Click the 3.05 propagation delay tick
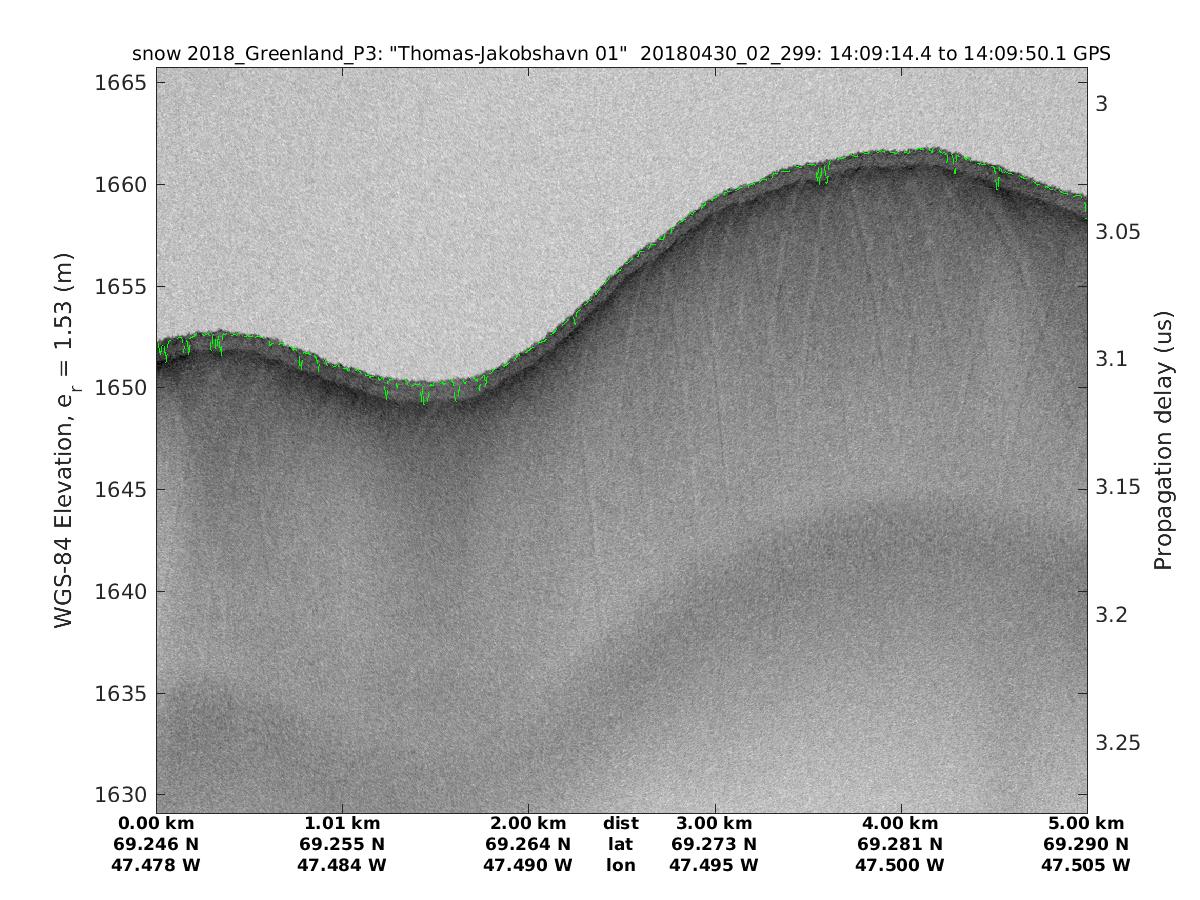The width and height of the screenshot is (1200, 900). pyautogui.click(x=1119, y=232)
